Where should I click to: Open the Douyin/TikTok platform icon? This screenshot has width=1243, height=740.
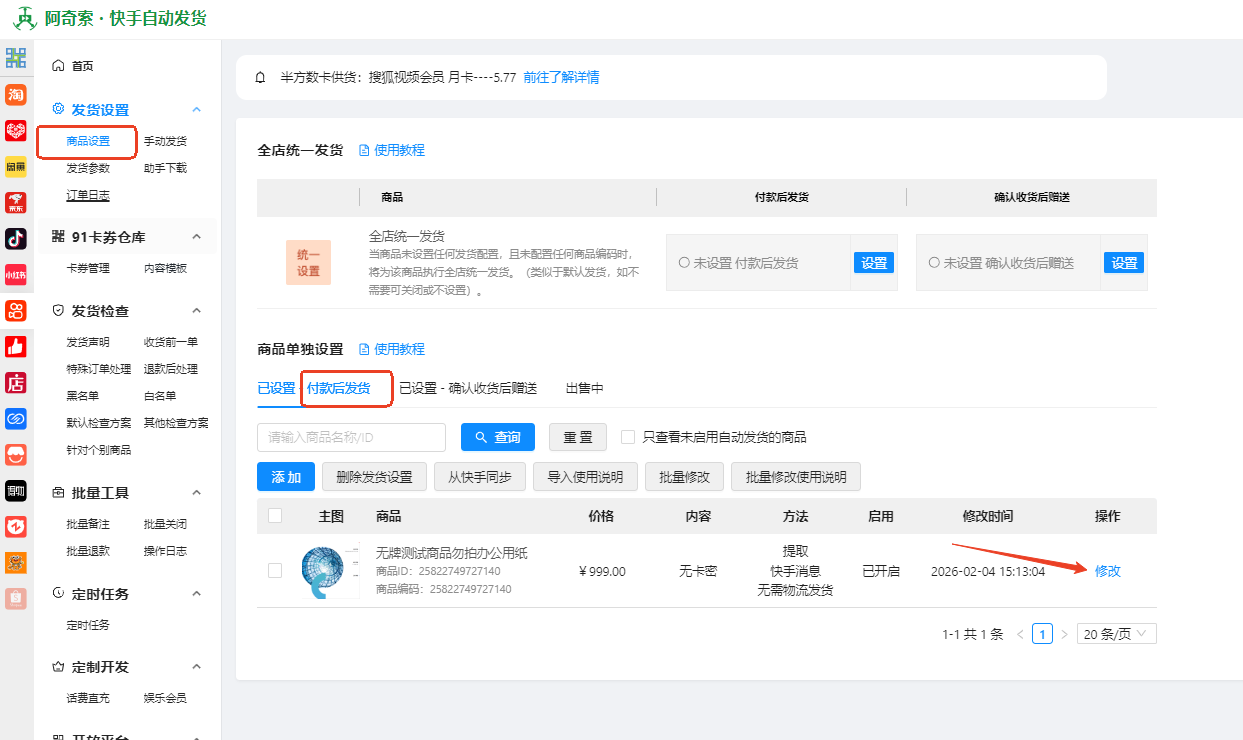[x=16, y=238]
